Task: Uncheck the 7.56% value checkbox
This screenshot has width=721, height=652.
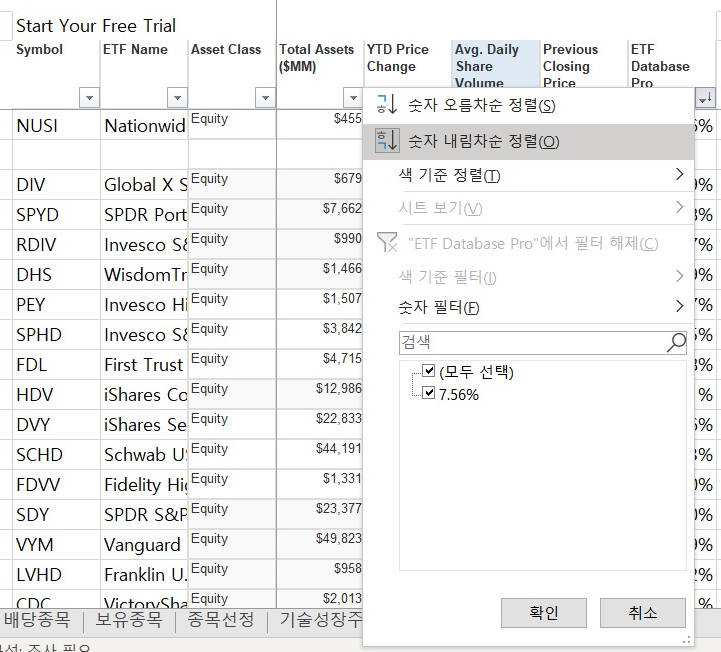Action: click(428, 393)
